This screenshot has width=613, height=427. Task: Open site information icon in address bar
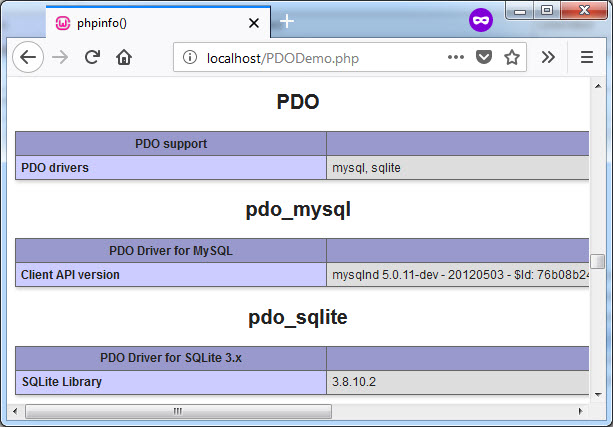[x=190, y=58]
